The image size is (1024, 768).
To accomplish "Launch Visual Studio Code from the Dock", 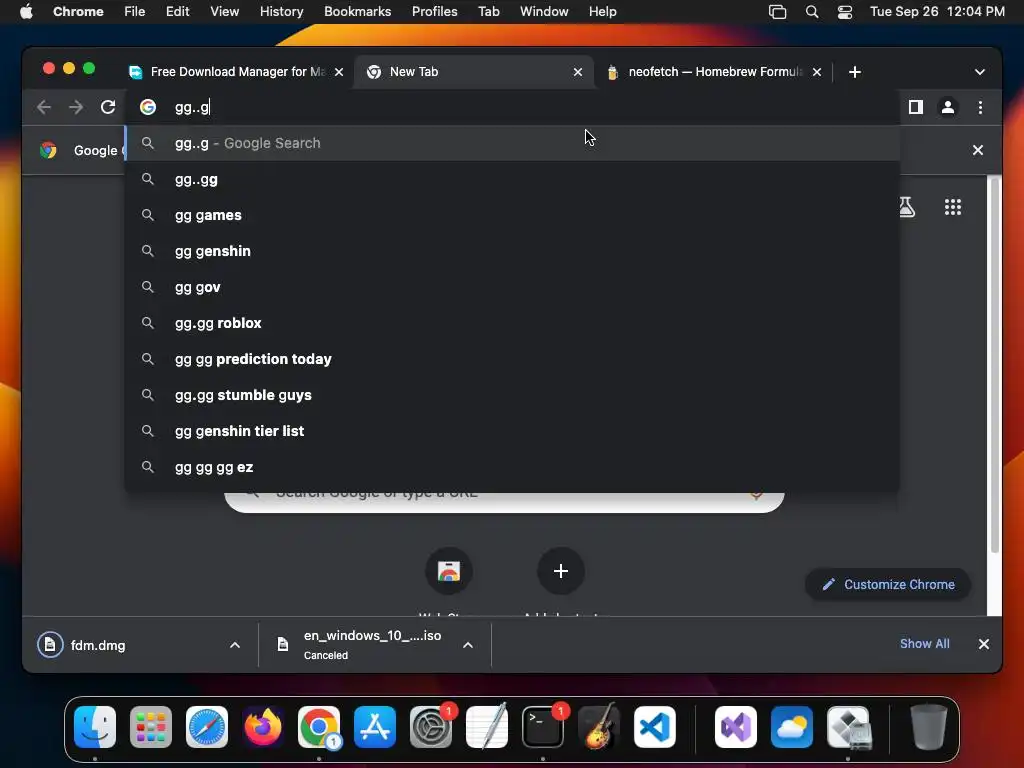I will (x=655, y=727).
